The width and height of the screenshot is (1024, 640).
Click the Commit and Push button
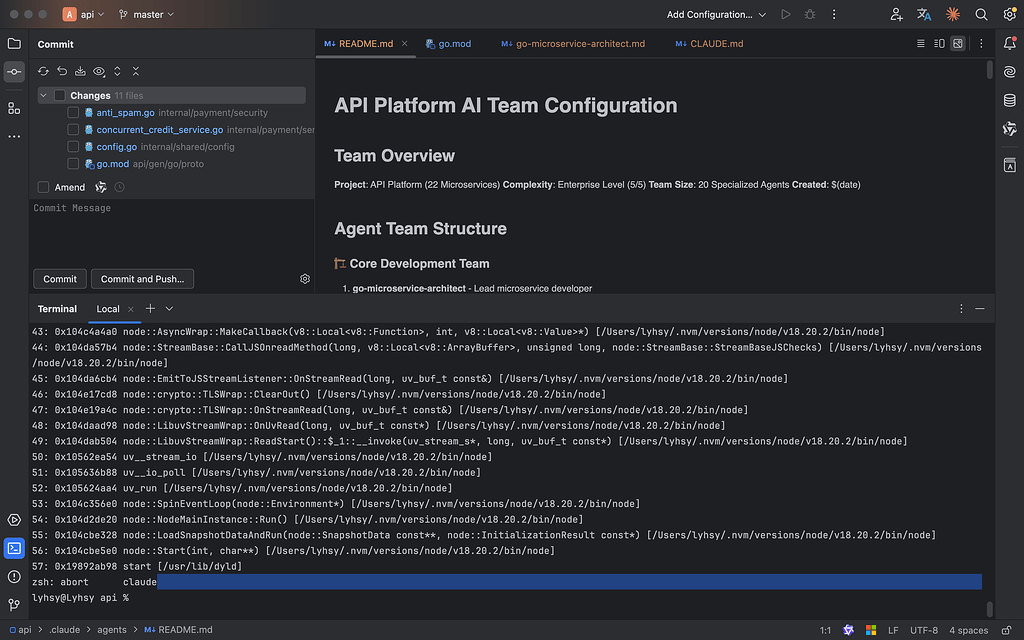[142, 279]
